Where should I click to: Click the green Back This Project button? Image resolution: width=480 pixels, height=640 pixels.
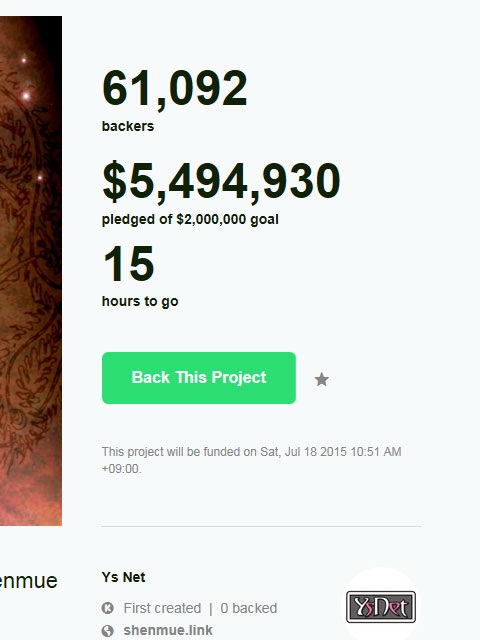tap(199, 378)
